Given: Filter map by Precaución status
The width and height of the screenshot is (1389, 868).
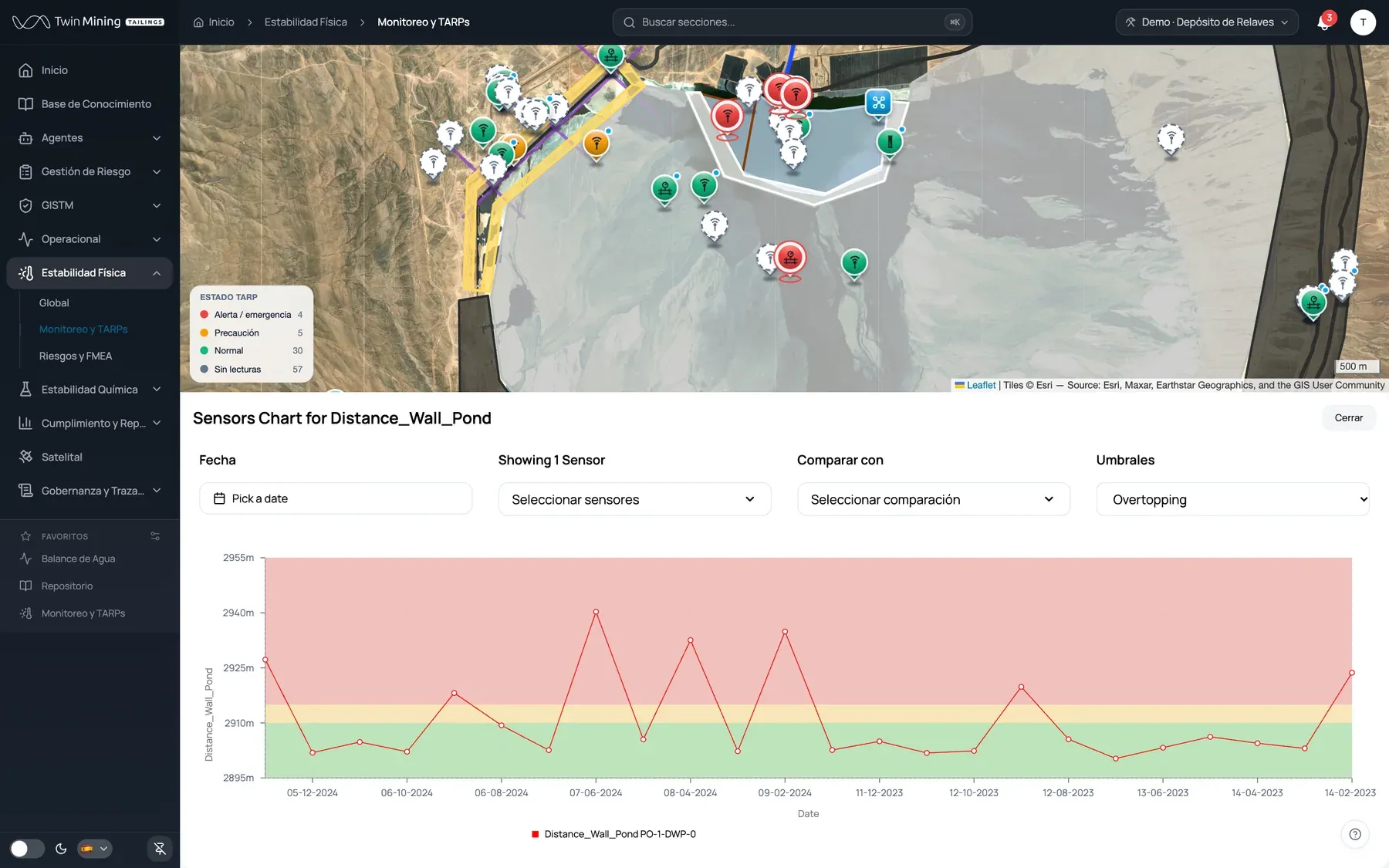Looking at the screenshot, I should (252, 333).
